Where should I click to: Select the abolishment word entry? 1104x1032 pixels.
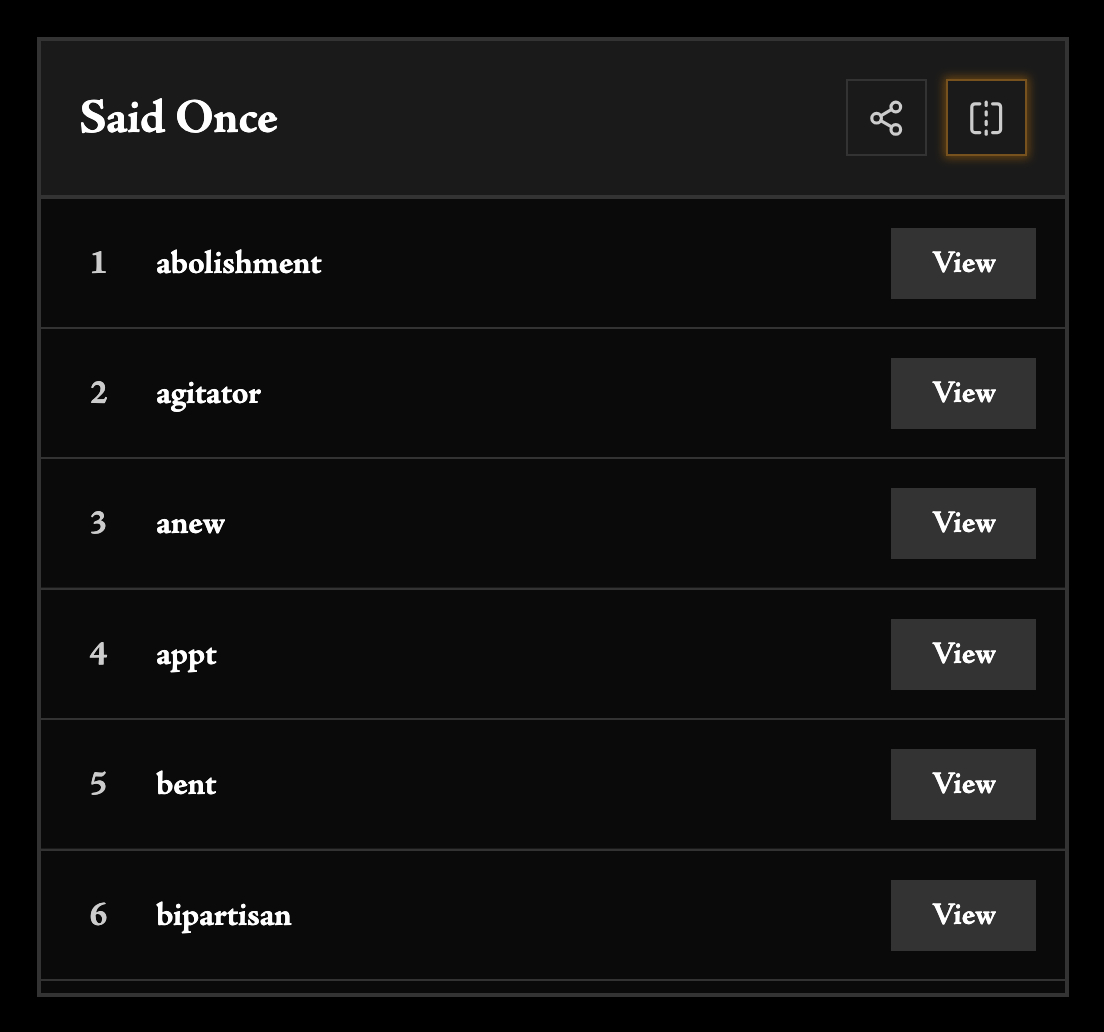coord(239,263)
